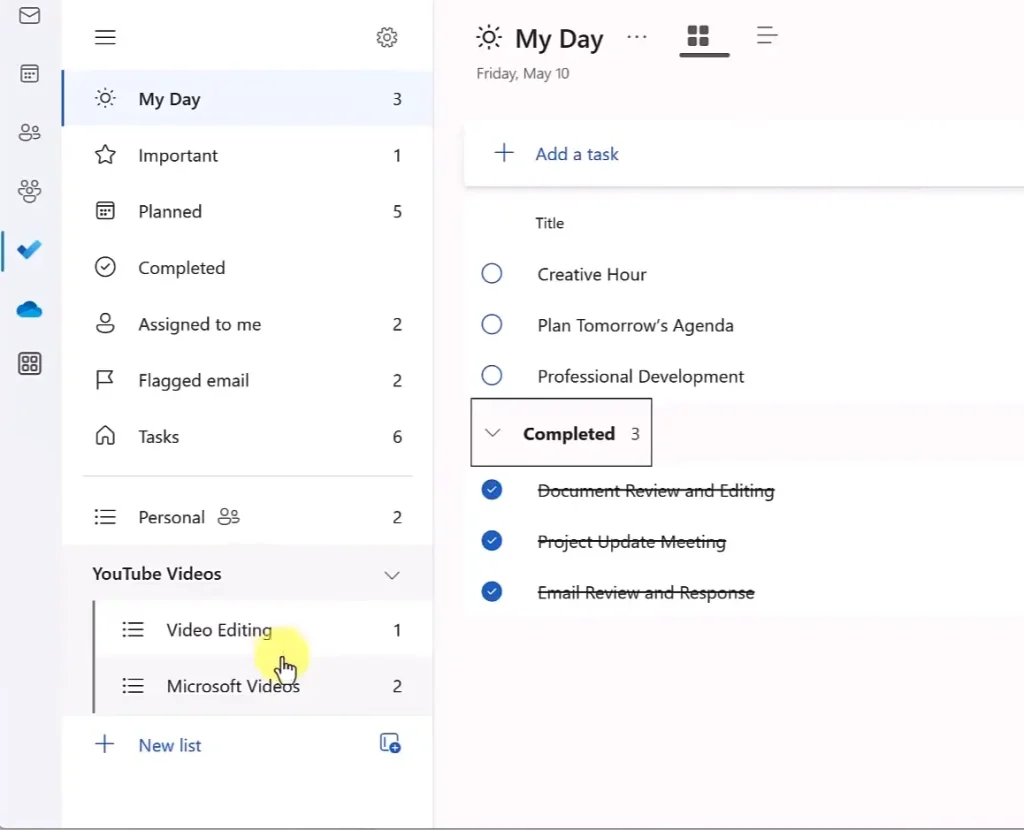Screen dimensions: 1024x830
Task: Collapse the Completed tasks section
Action: (492, 434)
